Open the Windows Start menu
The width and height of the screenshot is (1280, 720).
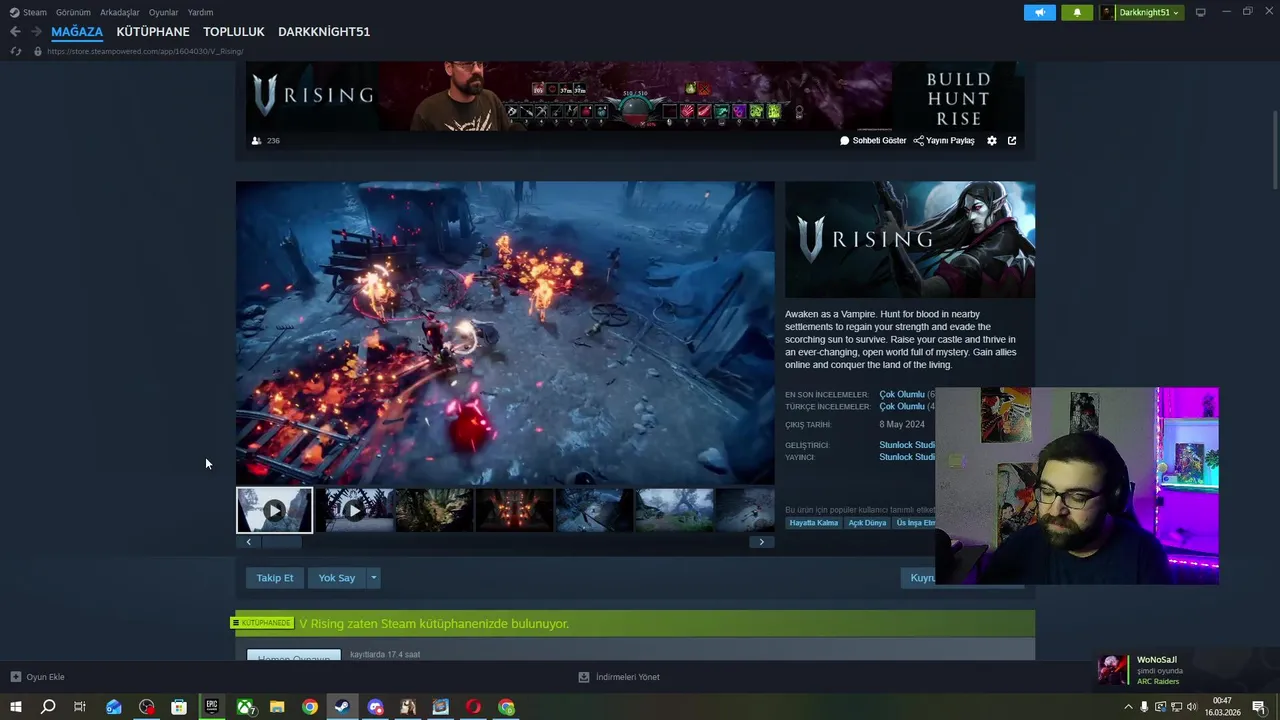[x=15, y=707]
